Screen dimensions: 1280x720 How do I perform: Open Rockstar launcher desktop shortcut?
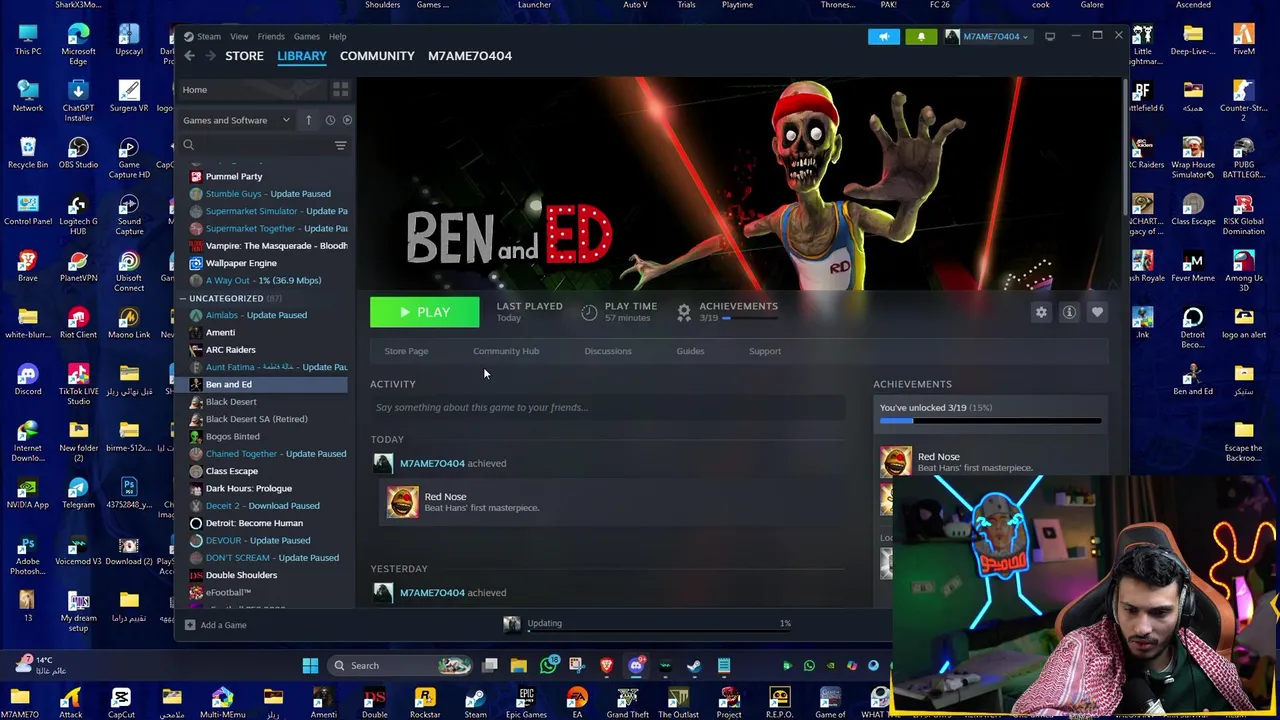[425, 702]
